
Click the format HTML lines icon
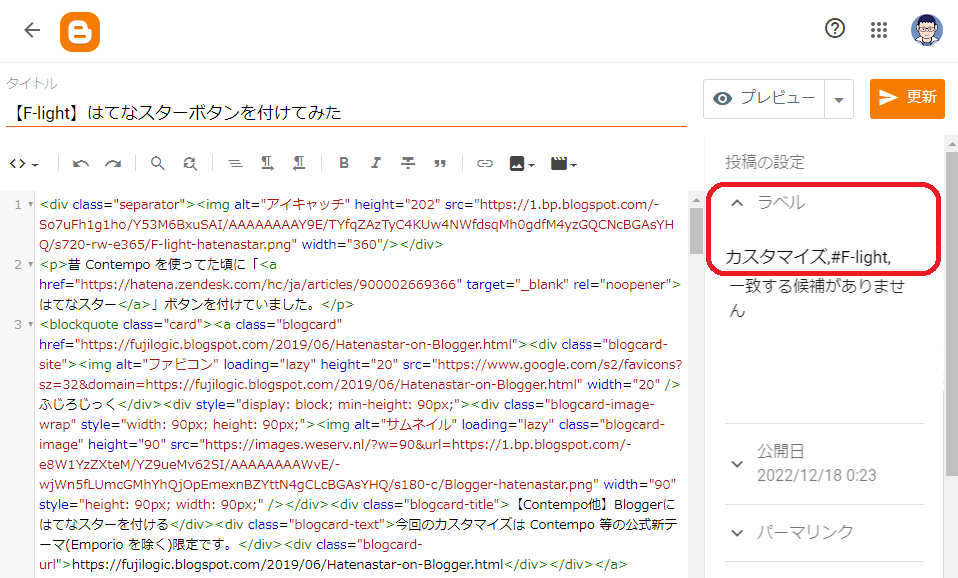pyautogui.click(x=235, y=164)
